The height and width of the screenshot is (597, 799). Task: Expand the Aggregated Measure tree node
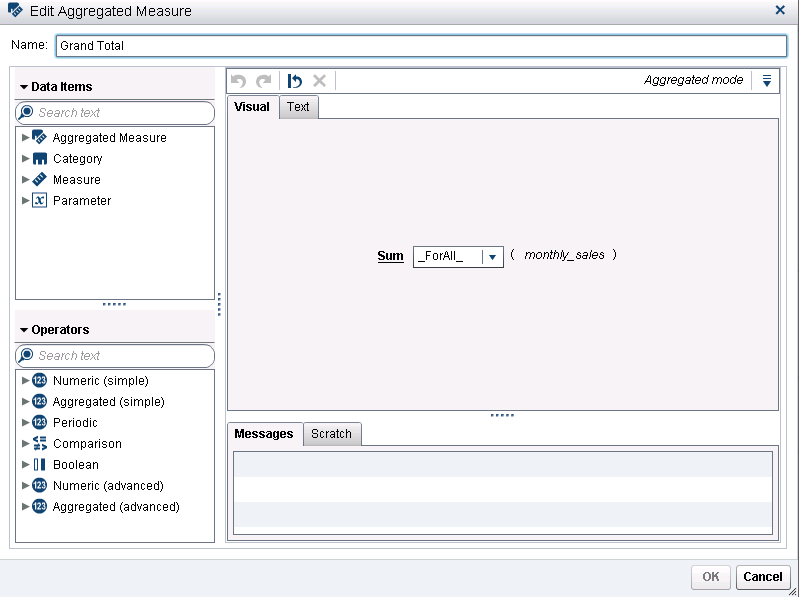click(25, 138)
